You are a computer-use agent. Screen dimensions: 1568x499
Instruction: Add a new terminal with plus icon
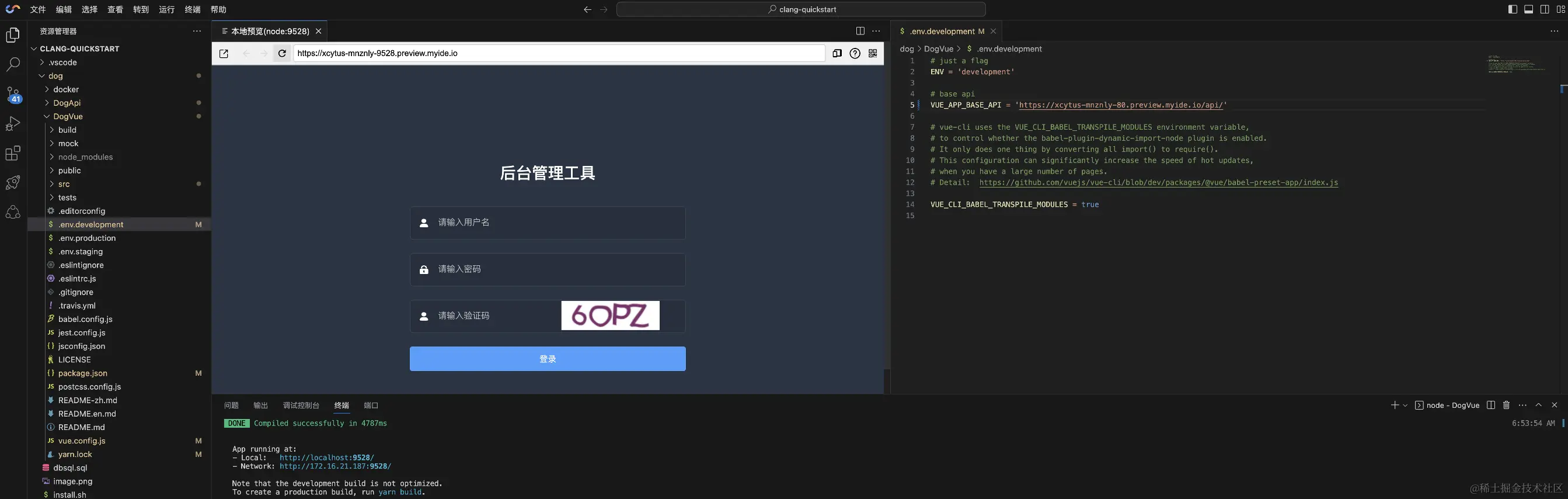pos(1395,405)
